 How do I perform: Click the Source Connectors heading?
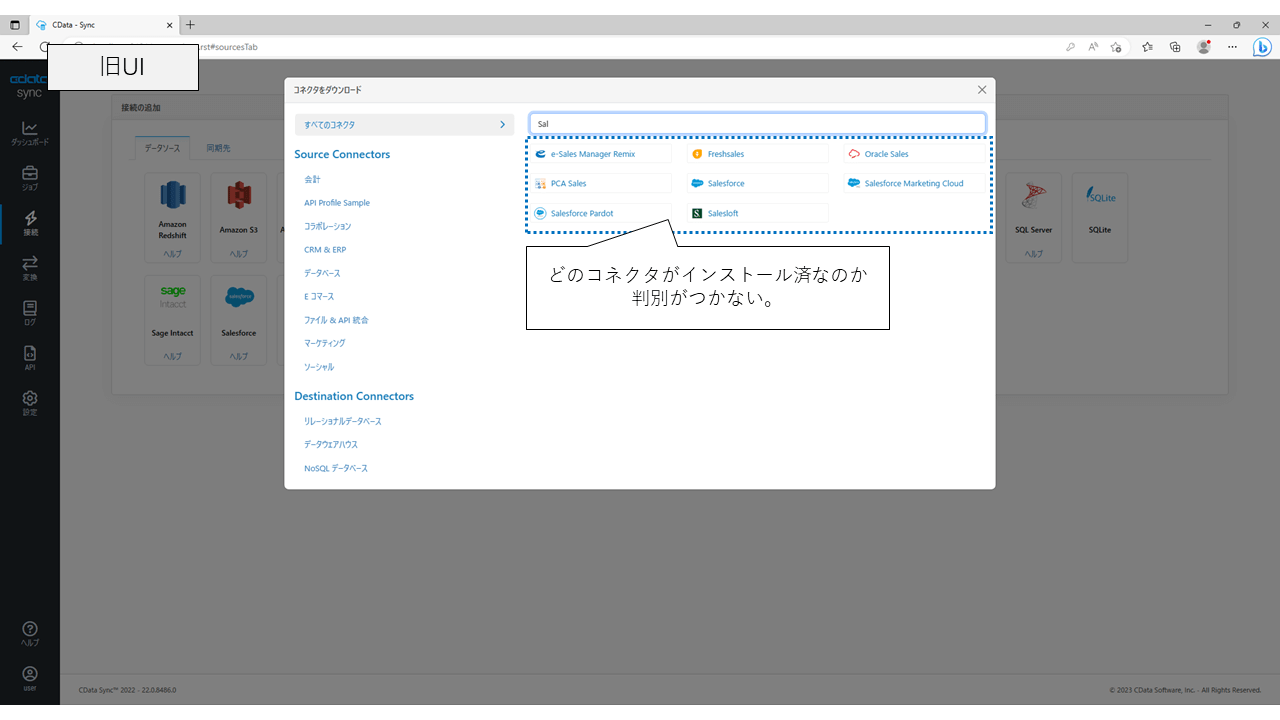pos(342,154)
